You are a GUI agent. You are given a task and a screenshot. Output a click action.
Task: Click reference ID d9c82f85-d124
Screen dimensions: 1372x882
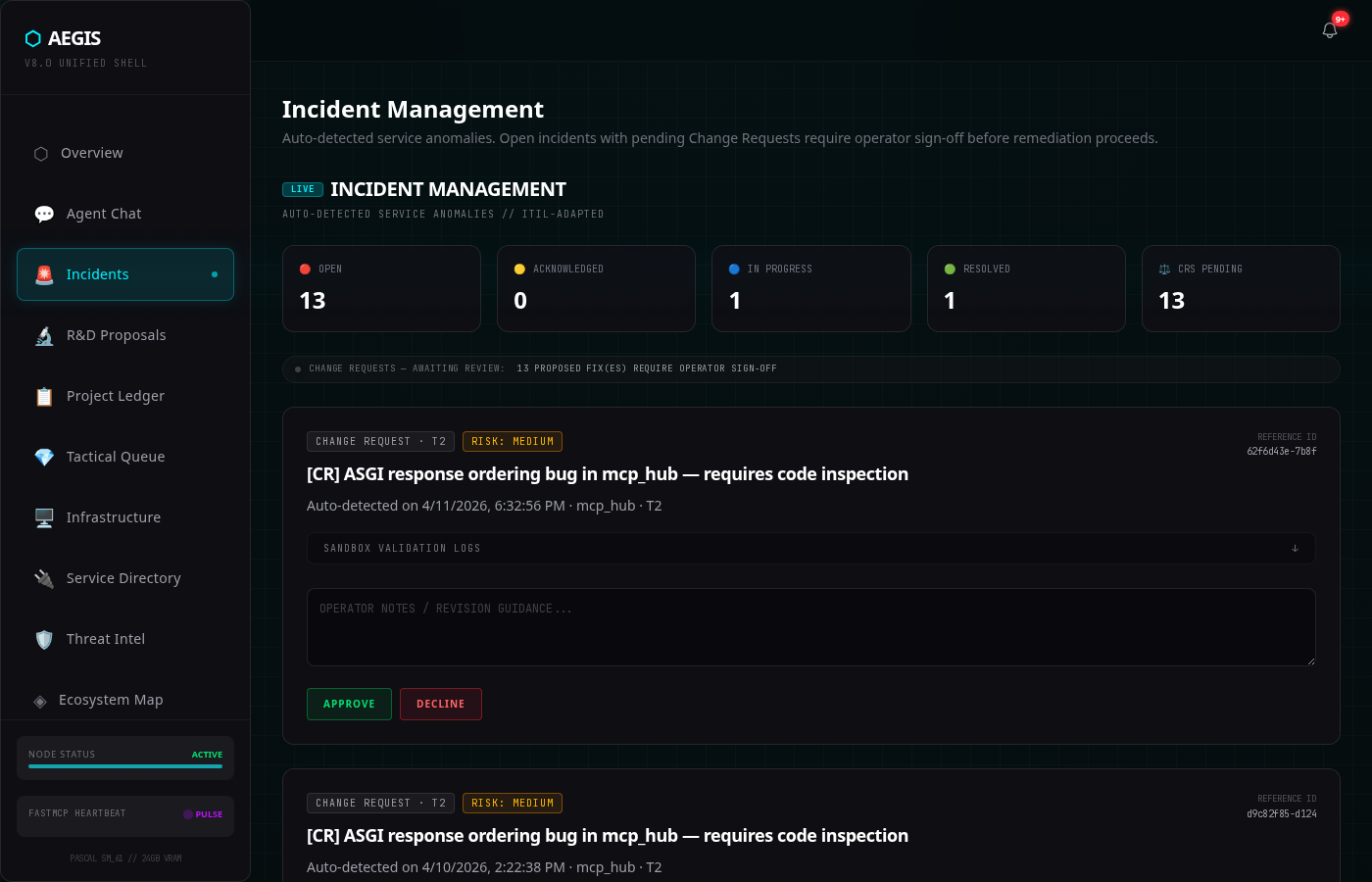(1282, 814)
